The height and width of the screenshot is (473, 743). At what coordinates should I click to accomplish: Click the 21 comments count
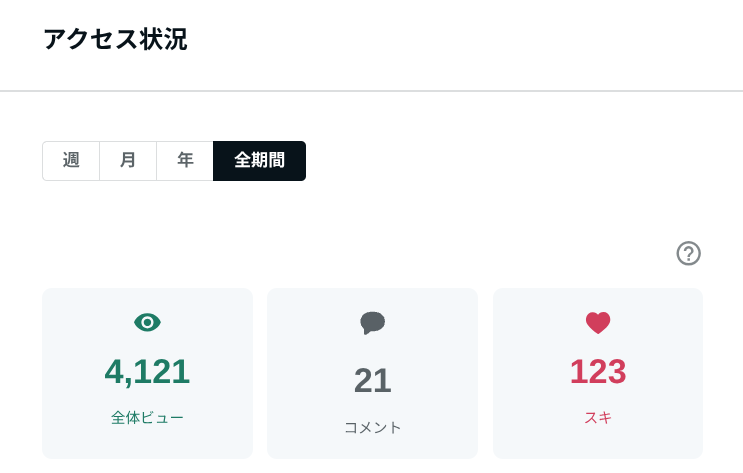click(x=372, y=380)
